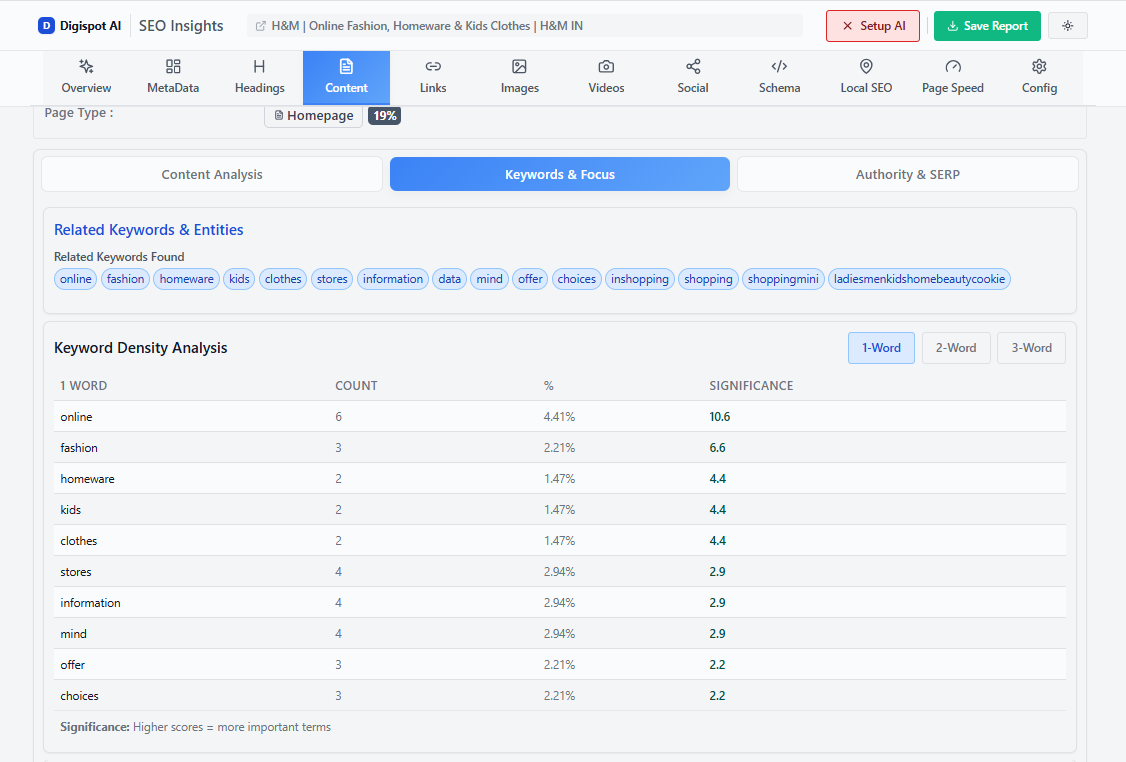This screenshot has width=1126, height=762.
Task: Click the SEO Insights title text
Action: pos(181,26)
